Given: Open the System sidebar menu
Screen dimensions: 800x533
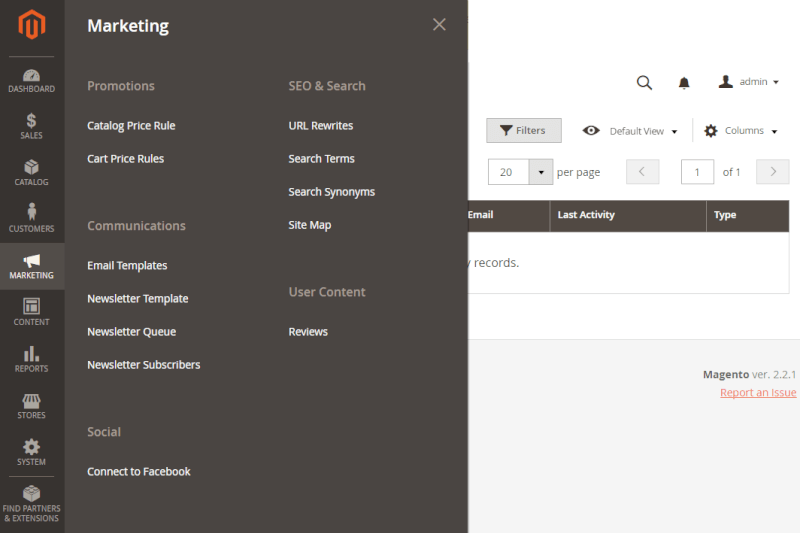Looking at the screenshot, I should tap(32, 452).
